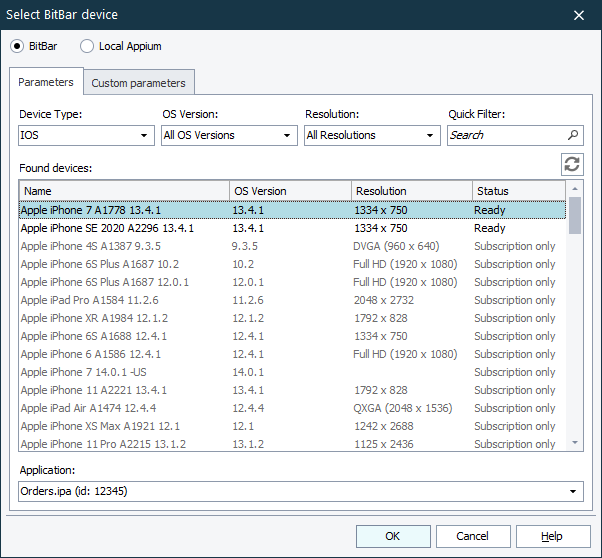Click the Help button
The image size is (602, 558).
552,536
